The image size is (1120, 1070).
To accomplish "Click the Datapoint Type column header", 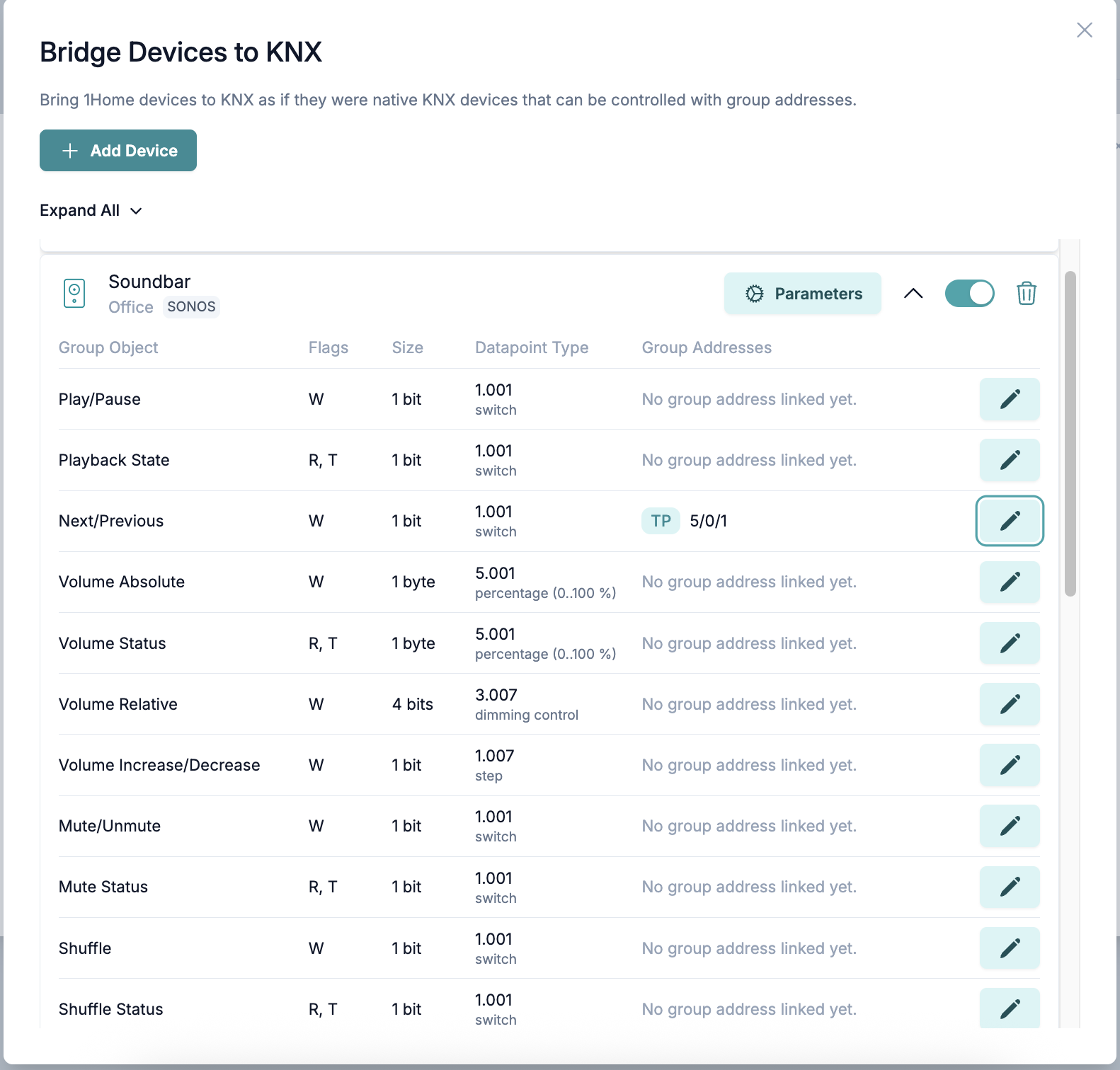I will pos(532,347).
